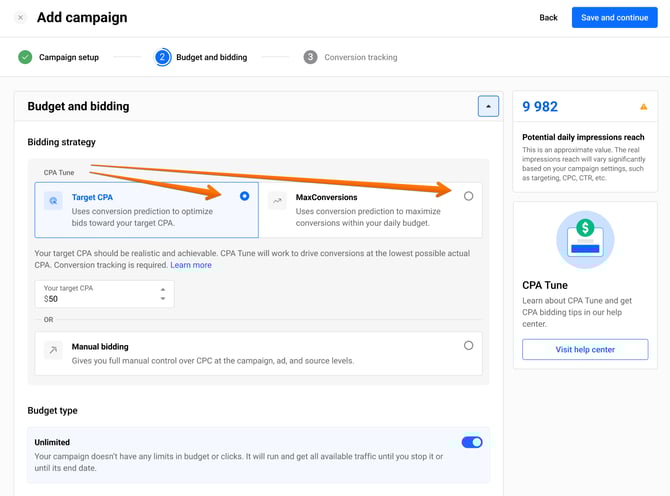Click the MaxConversions chart icon
Image resolution: width=670 pixels, height=496 pixels.
(x=277, y=201)
